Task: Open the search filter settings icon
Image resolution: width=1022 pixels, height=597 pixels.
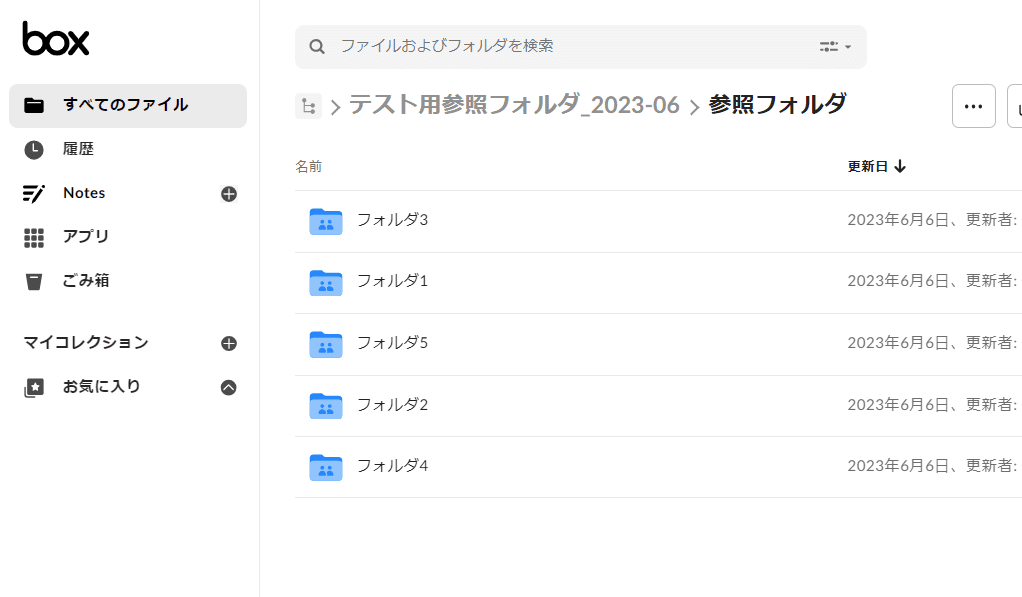Action: 828,46
